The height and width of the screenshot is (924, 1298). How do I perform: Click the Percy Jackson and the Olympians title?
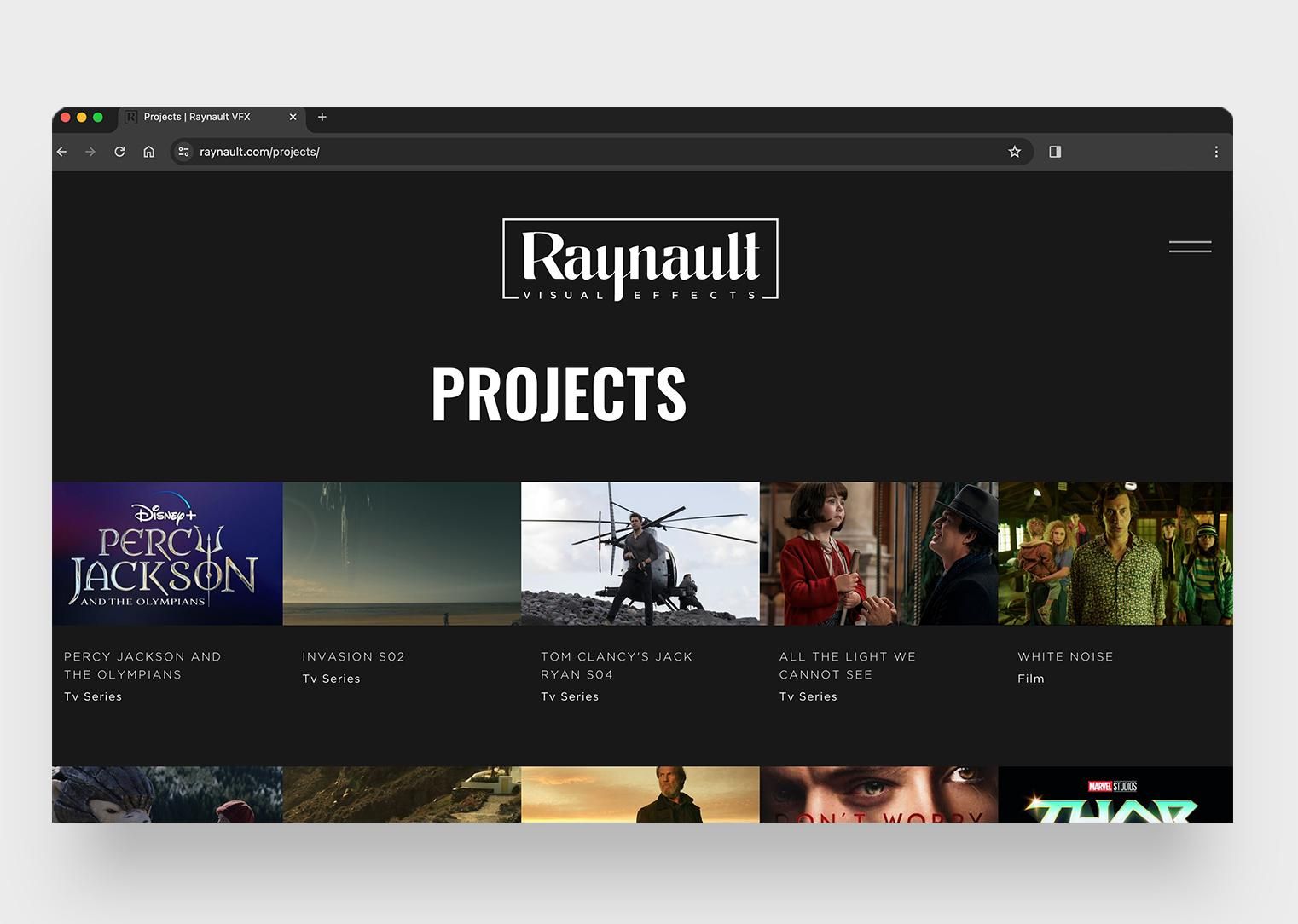pos(142,666)
